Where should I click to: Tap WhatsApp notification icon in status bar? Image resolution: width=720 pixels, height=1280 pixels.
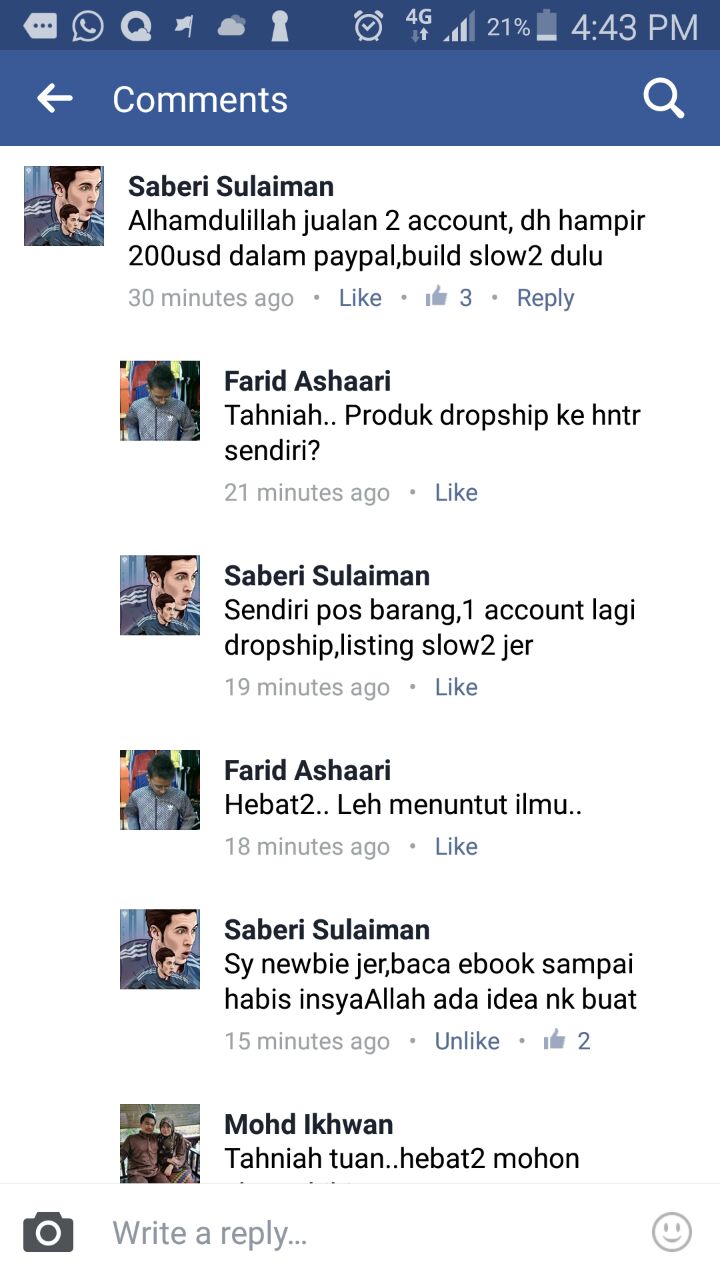(x=87, y=26)
